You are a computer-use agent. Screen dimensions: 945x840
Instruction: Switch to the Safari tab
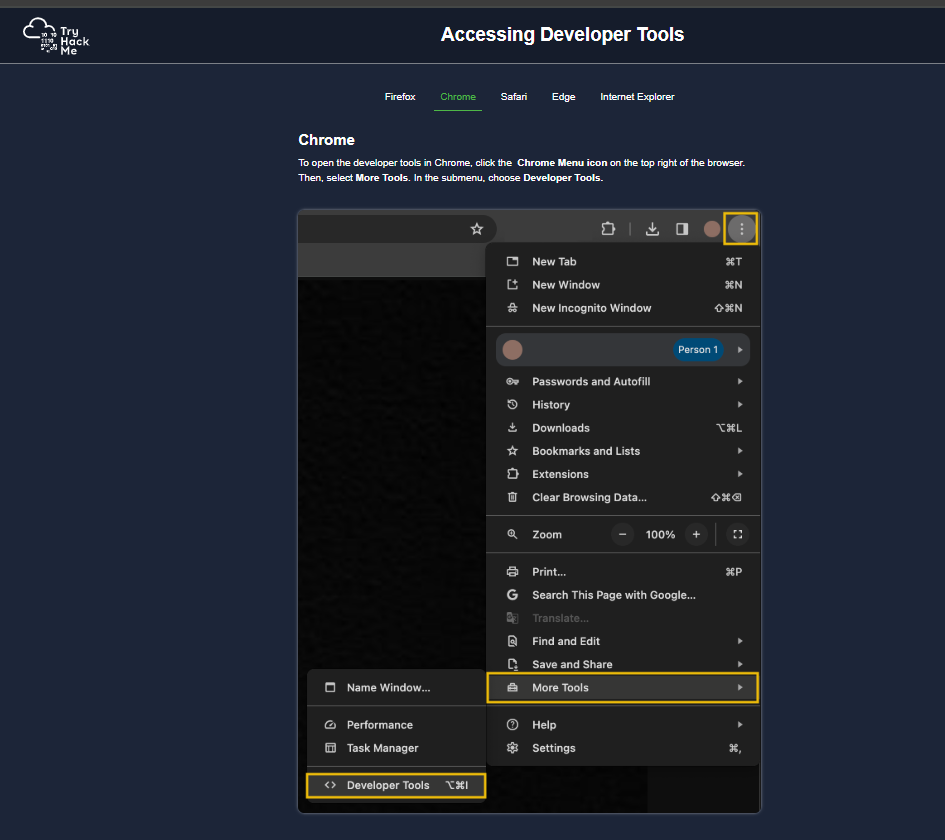click(x=513, y=96)
